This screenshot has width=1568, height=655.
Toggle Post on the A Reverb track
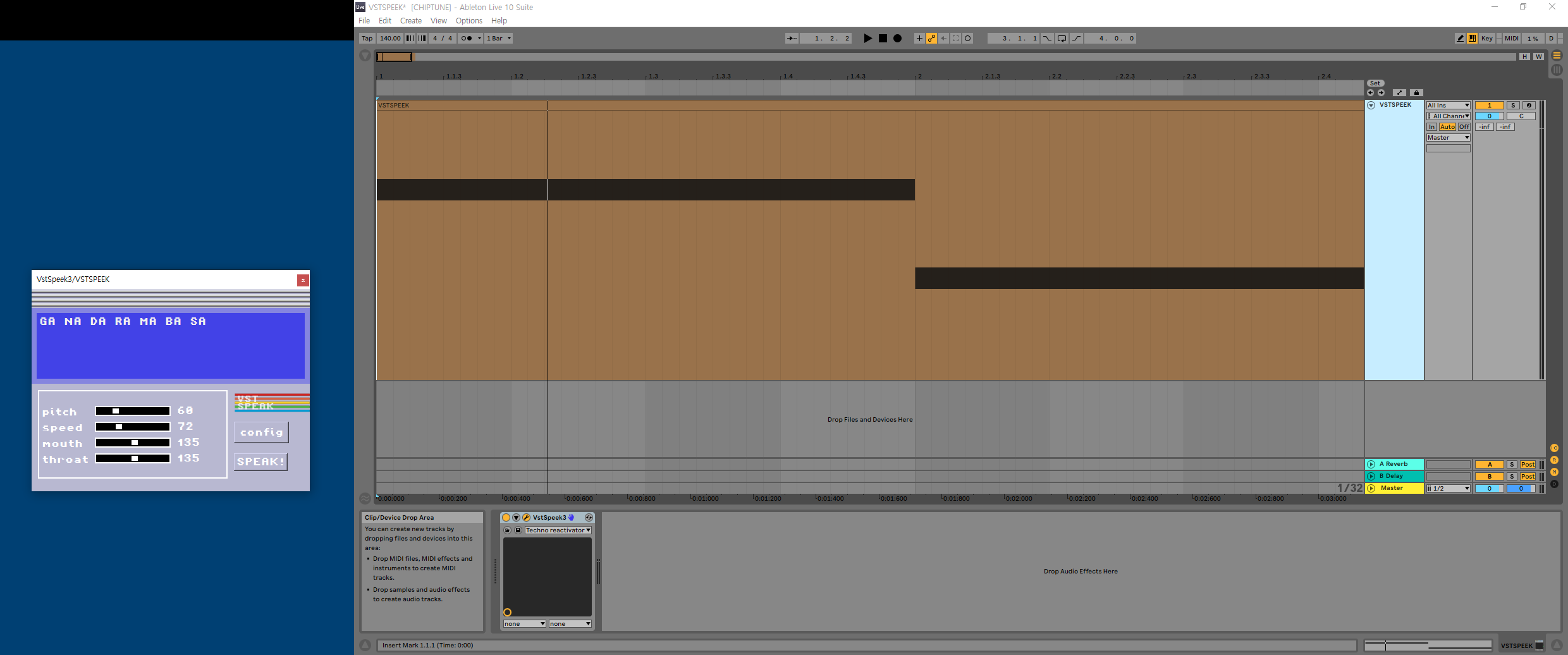tap(1528, 465)
